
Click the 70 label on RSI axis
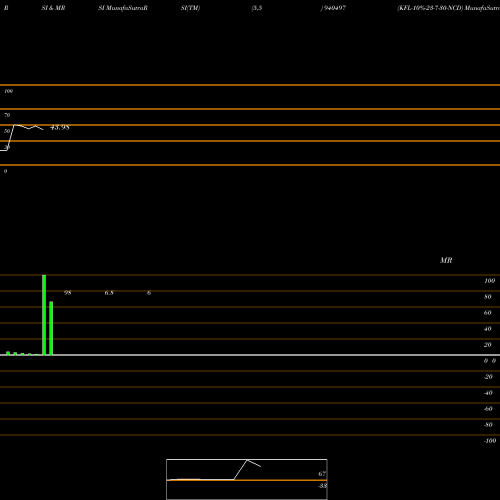7,115
